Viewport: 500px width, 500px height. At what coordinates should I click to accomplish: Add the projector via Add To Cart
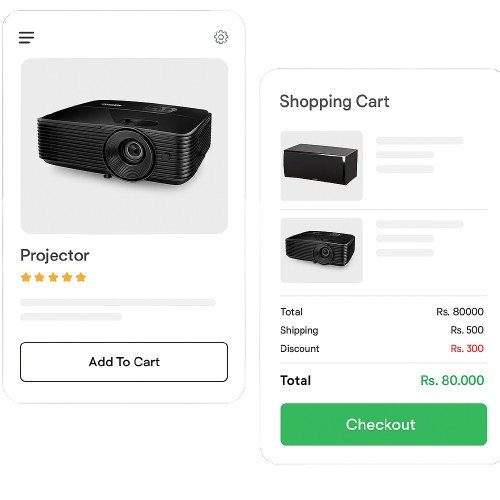124,362
